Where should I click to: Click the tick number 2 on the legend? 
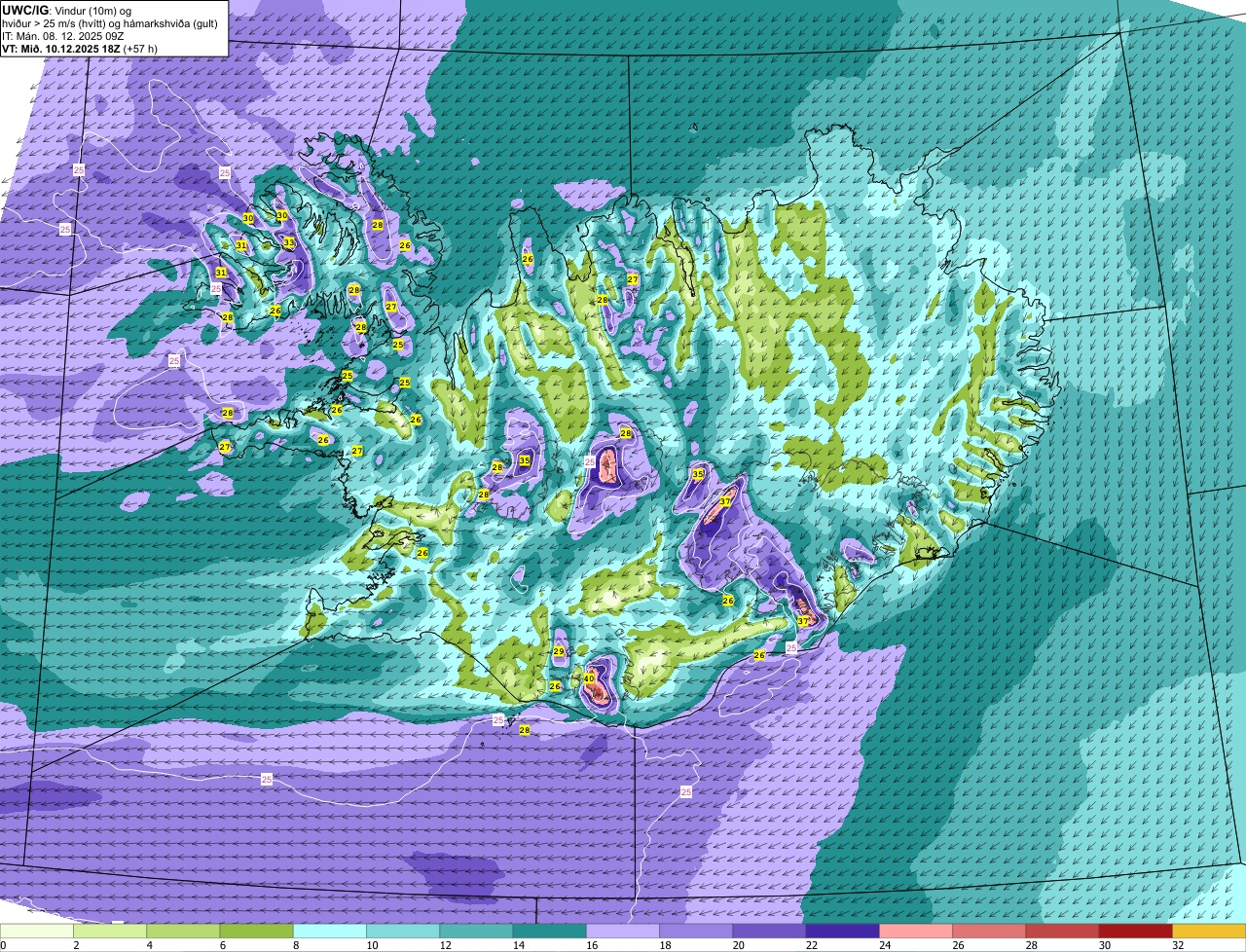tap(75, 945)
